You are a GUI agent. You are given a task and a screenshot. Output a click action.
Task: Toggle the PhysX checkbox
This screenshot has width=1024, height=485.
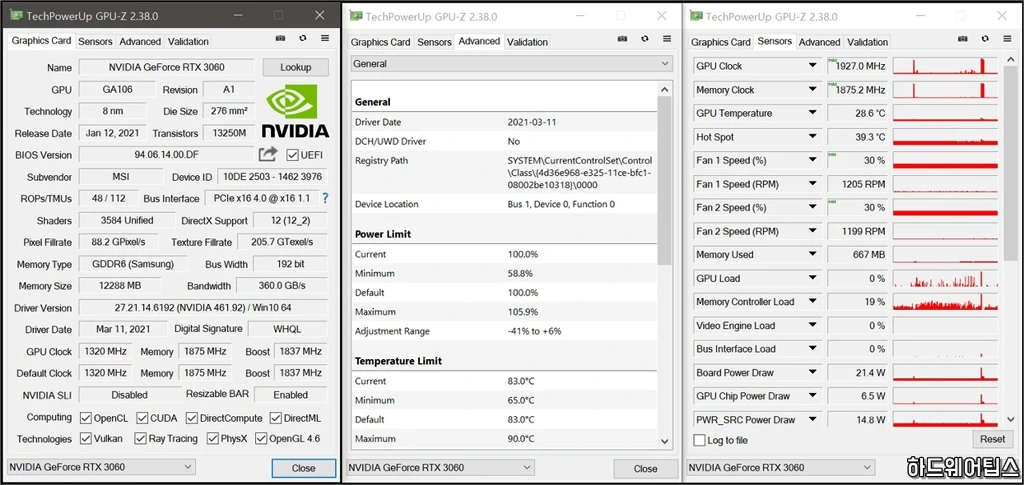tap(212, 439)
